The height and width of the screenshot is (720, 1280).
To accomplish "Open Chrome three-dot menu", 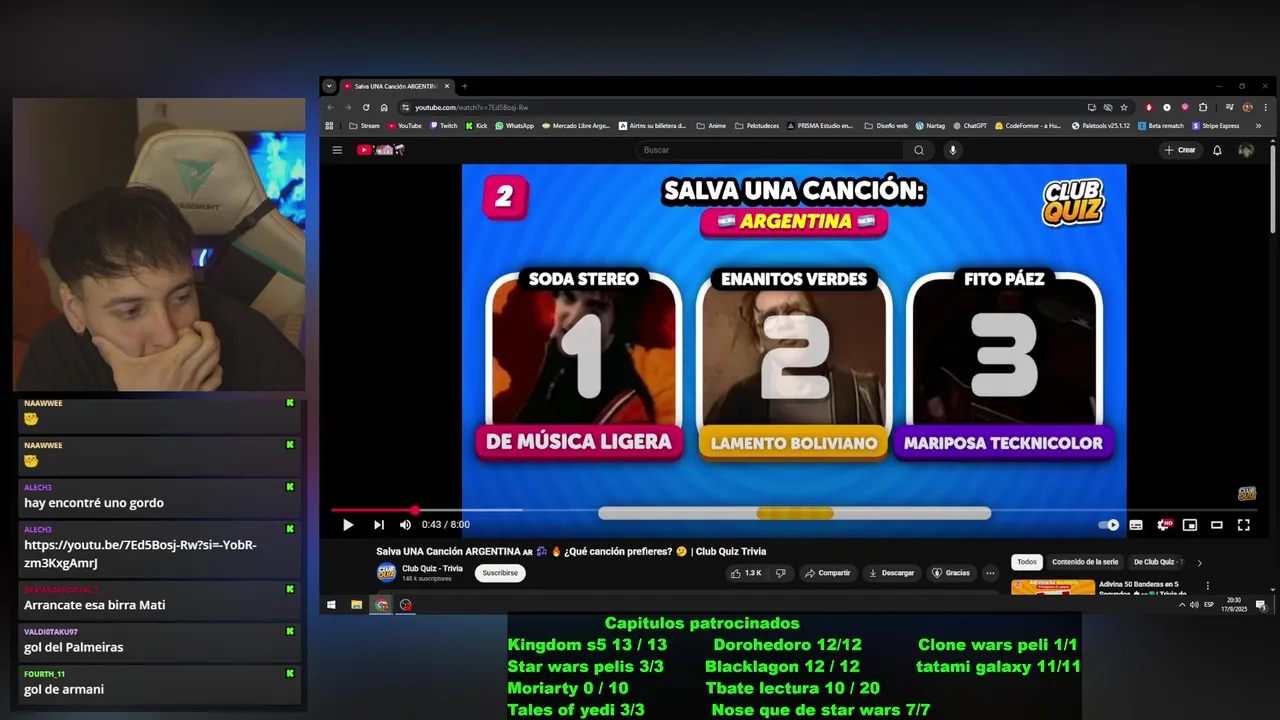I will pyautogui.click(x=1264, y=107).
